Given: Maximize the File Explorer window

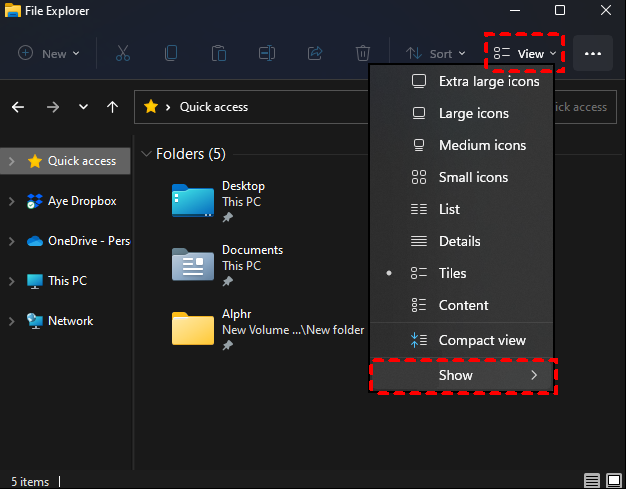Looking at the screenshot, I should tap(560, 10).
